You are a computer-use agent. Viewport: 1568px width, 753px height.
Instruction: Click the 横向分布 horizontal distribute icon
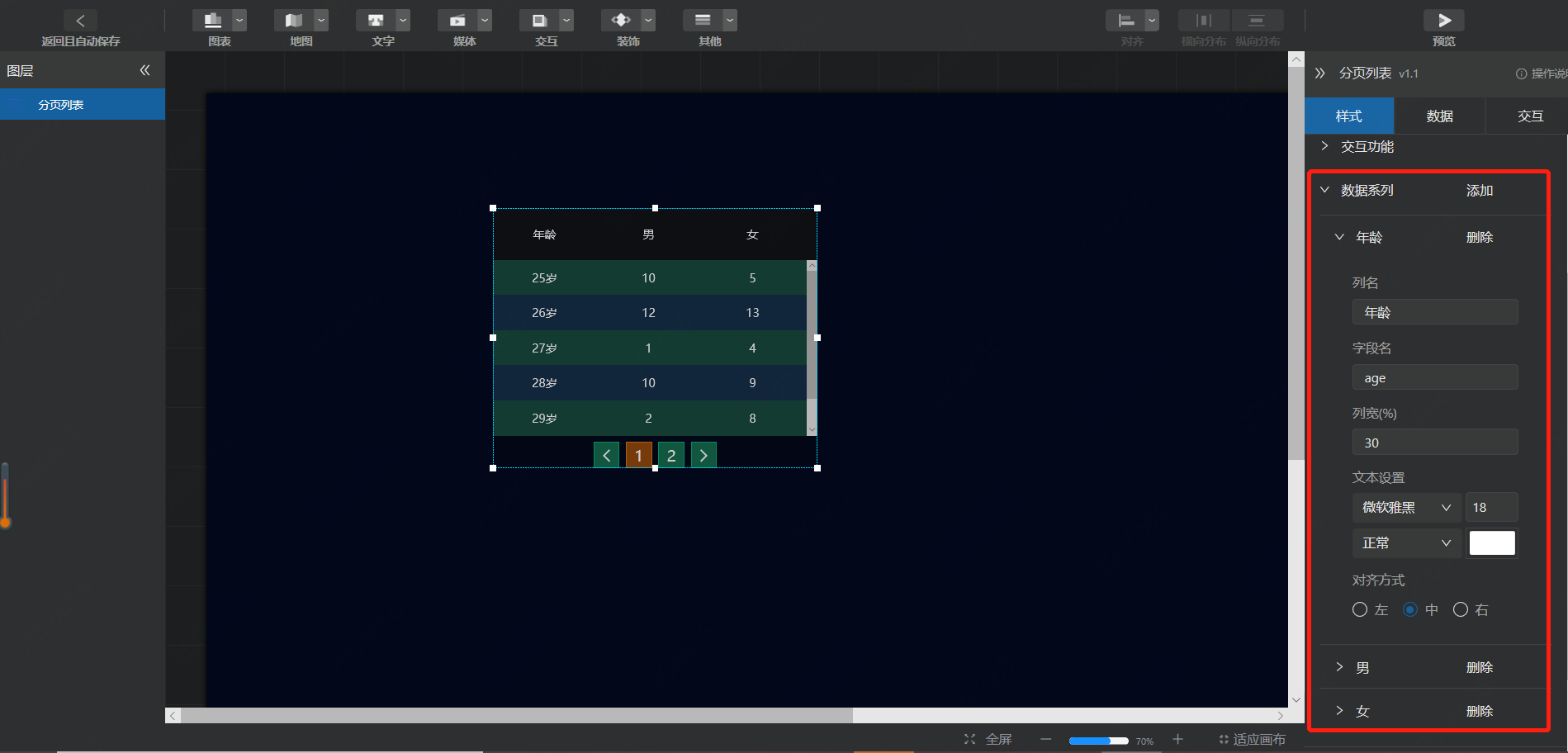point(1204,21)
